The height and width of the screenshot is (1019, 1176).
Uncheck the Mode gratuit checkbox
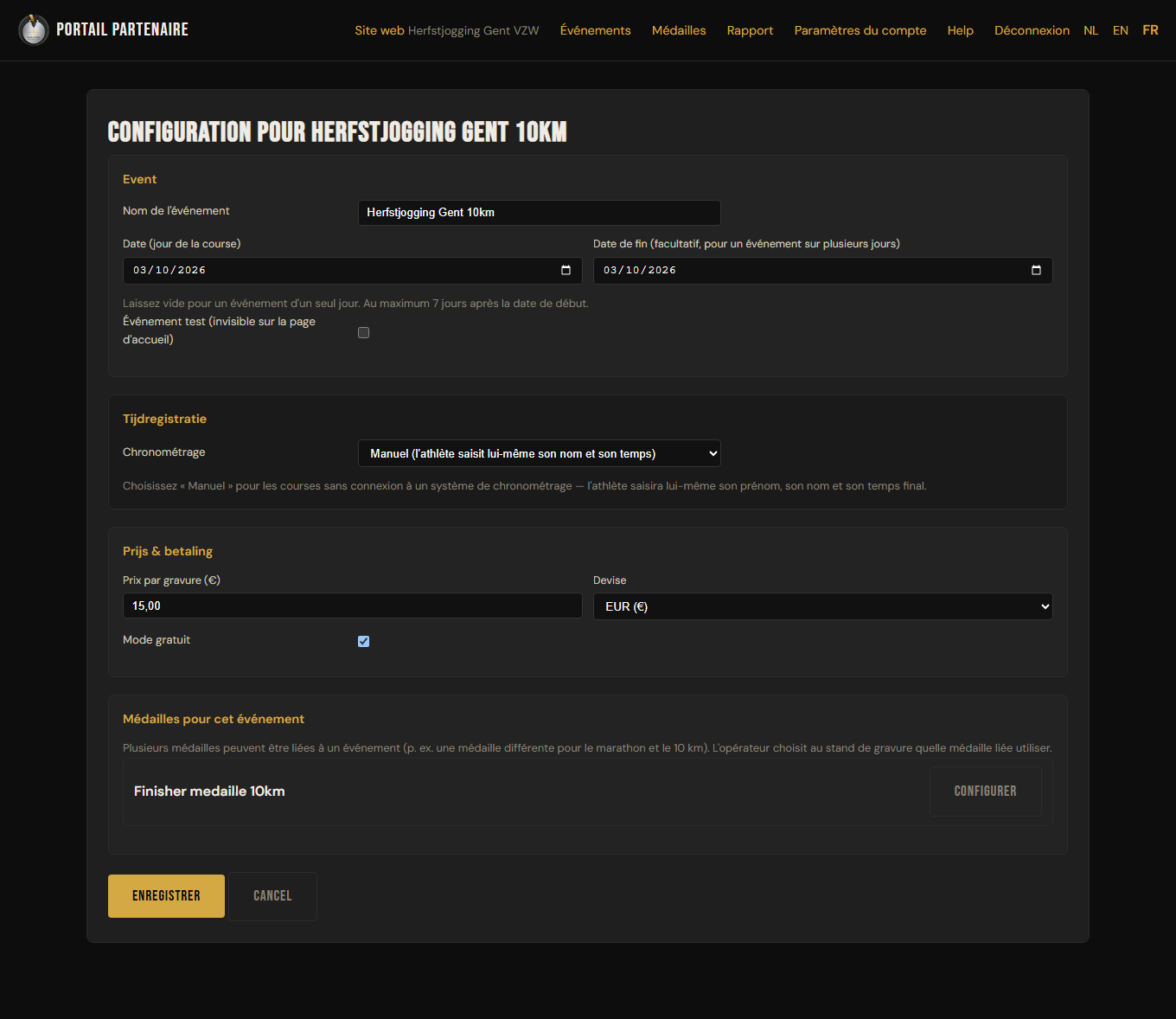pyautogui.click(x=363, y=641)
